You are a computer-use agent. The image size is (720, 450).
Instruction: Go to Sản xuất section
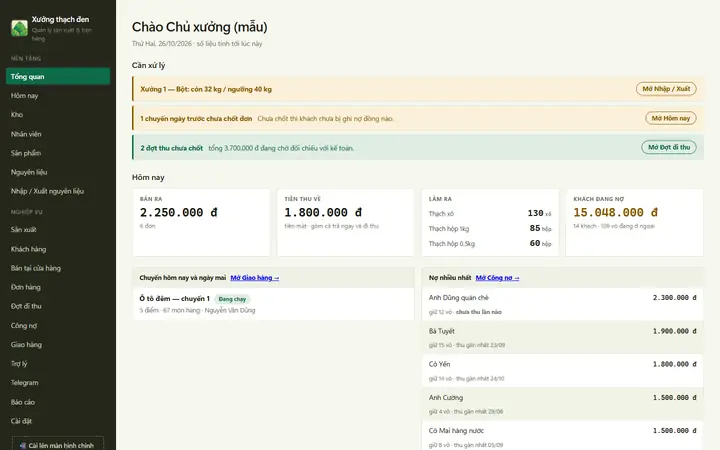[x=58, y=230]
